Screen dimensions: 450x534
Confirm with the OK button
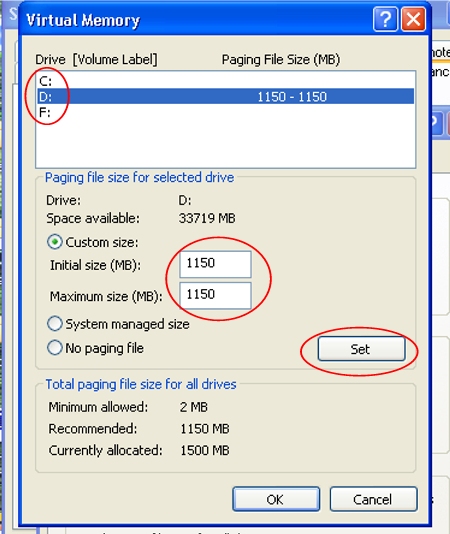[x=276, y=499]
